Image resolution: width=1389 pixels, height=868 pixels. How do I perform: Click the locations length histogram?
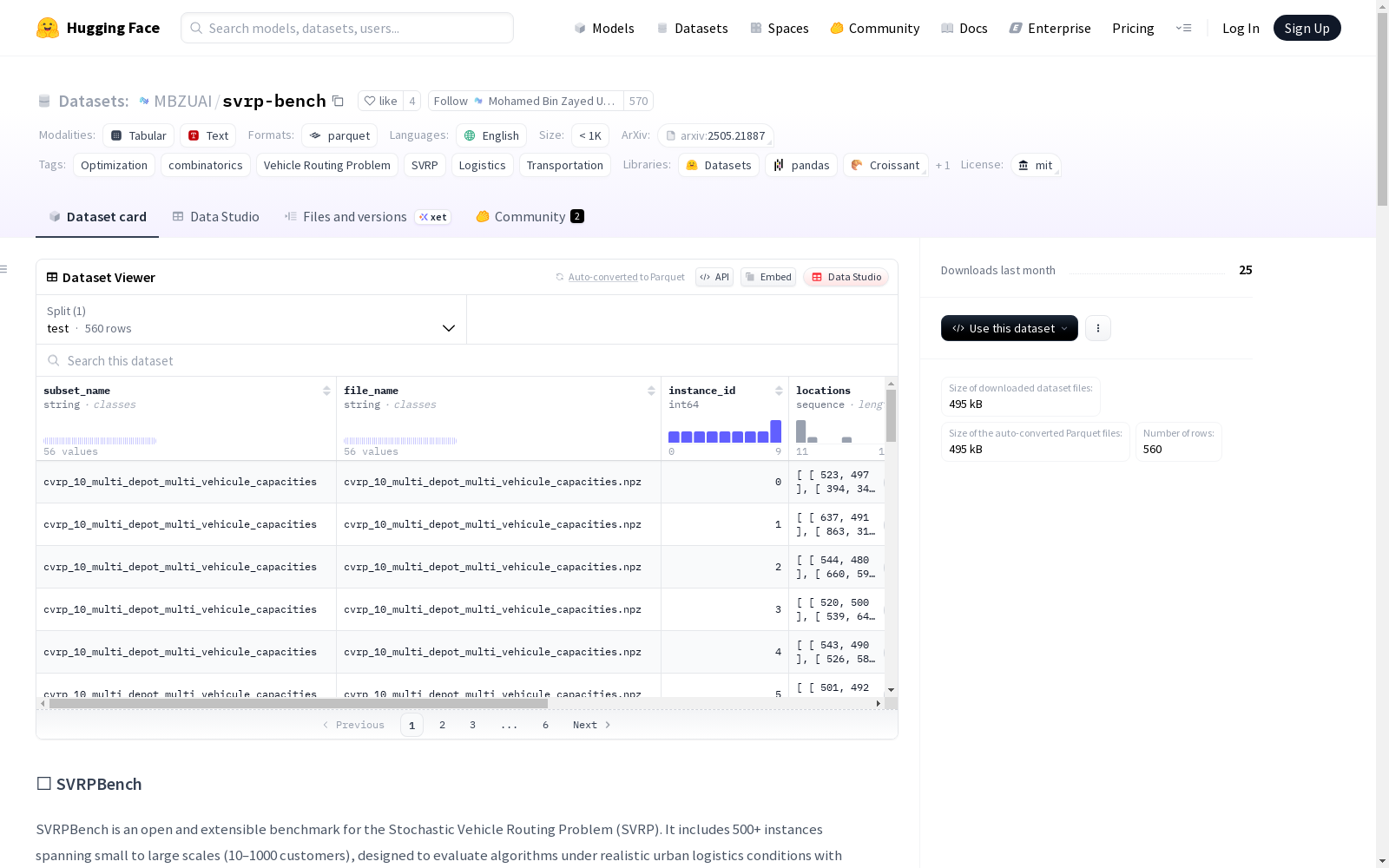839,431
